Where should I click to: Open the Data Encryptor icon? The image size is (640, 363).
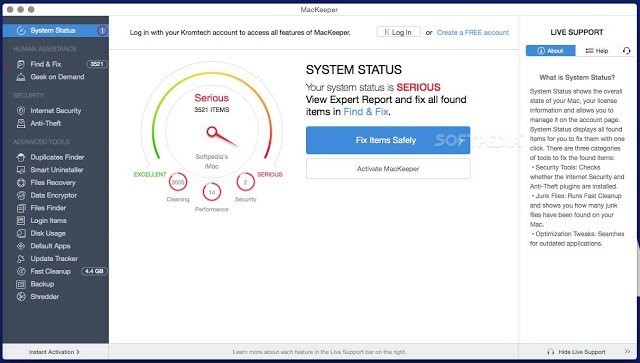[x=21, y=195]
